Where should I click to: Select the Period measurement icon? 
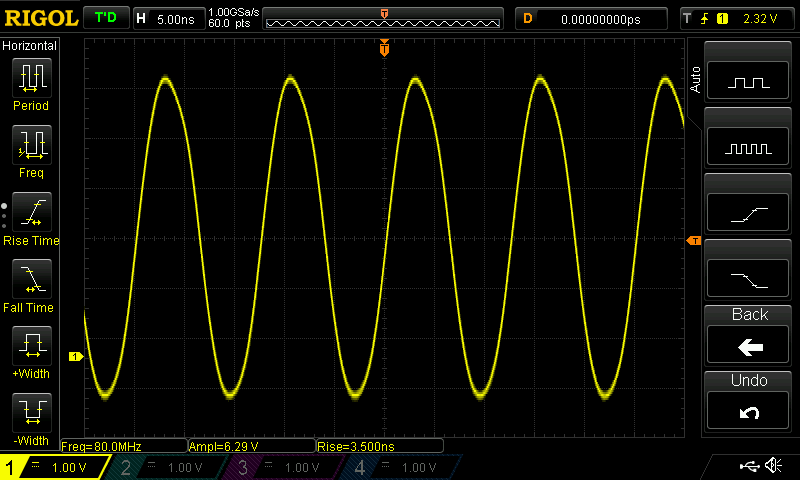pos(31,78)
